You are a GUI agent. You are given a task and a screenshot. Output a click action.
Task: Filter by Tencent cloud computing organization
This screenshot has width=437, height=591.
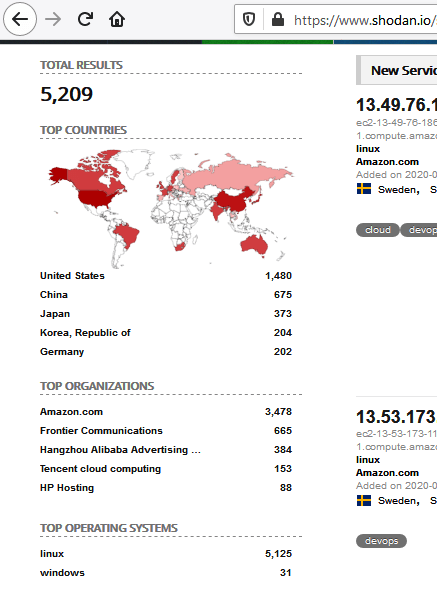(101, 469)
